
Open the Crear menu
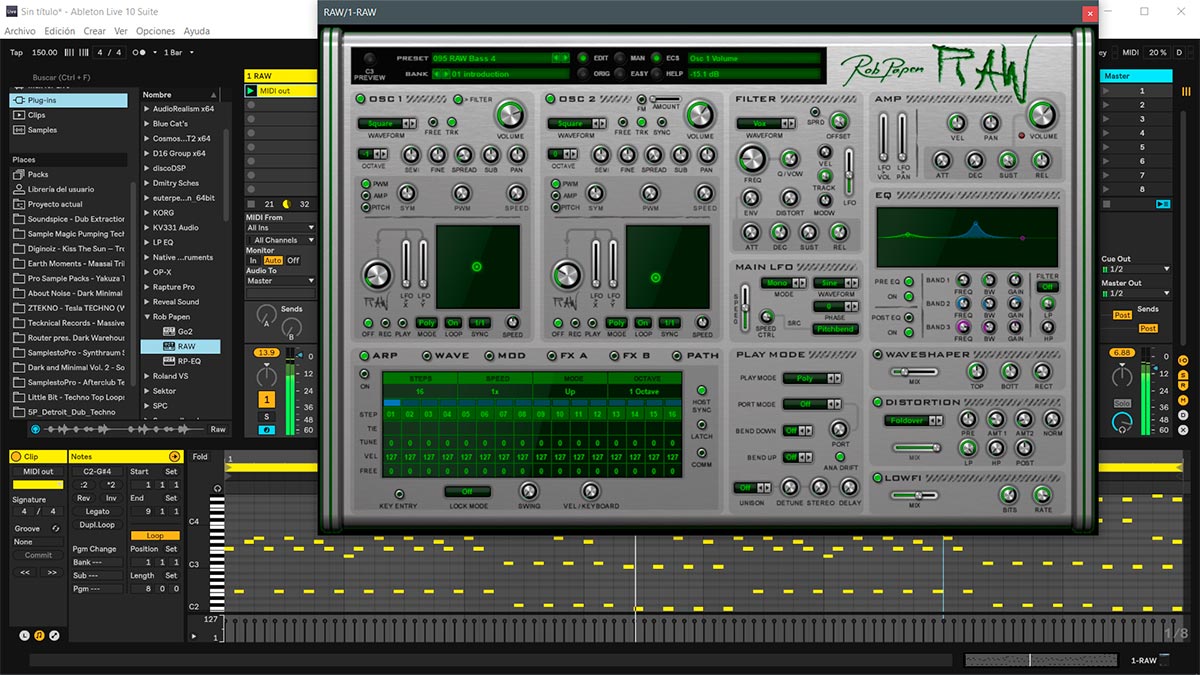point(95,31)
